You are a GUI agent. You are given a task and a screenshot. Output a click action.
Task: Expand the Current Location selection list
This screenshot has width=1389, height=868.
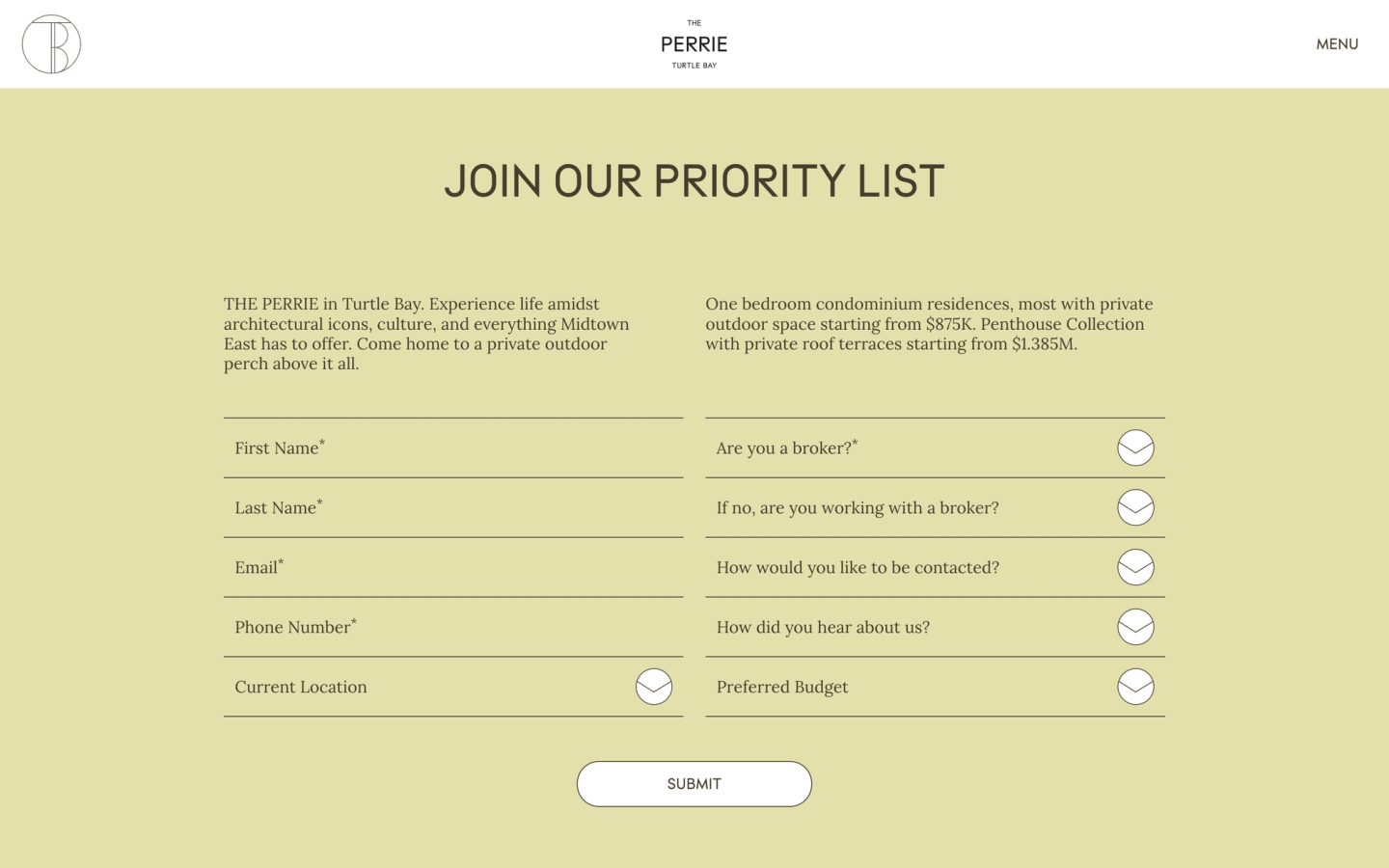coord(654,687)
